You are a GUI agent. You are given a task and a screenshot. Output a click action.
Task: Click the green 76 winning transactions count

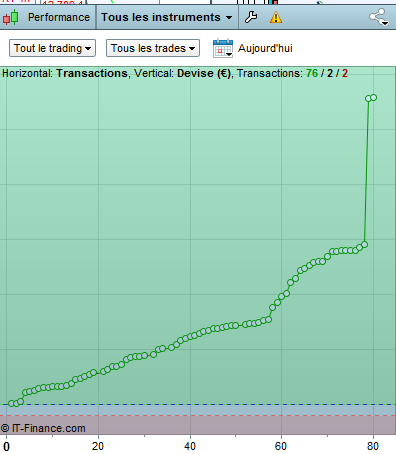coord(312,73)
